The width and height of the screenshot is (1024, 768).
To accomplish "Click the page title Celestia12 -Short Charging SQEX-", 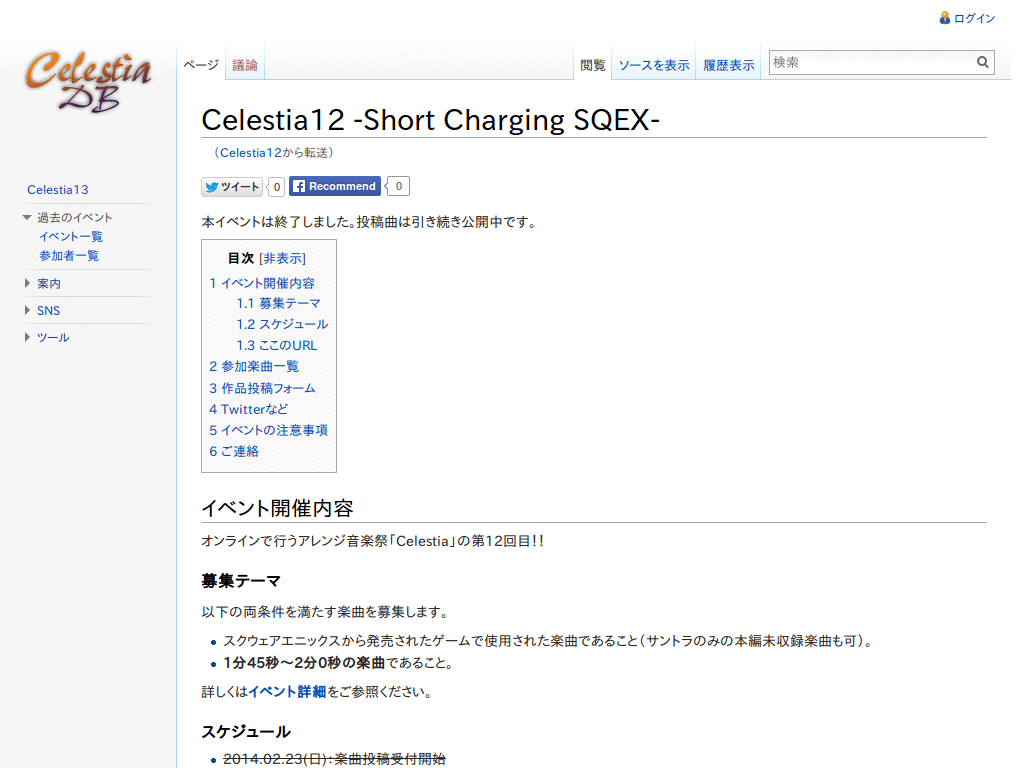I will point(430,120).
